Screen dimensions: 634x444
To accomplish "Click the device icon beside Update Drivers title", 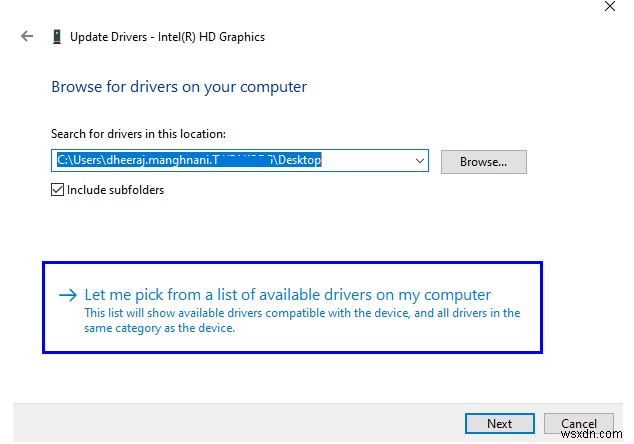I will pyautogui.click(x=57, y=37).
